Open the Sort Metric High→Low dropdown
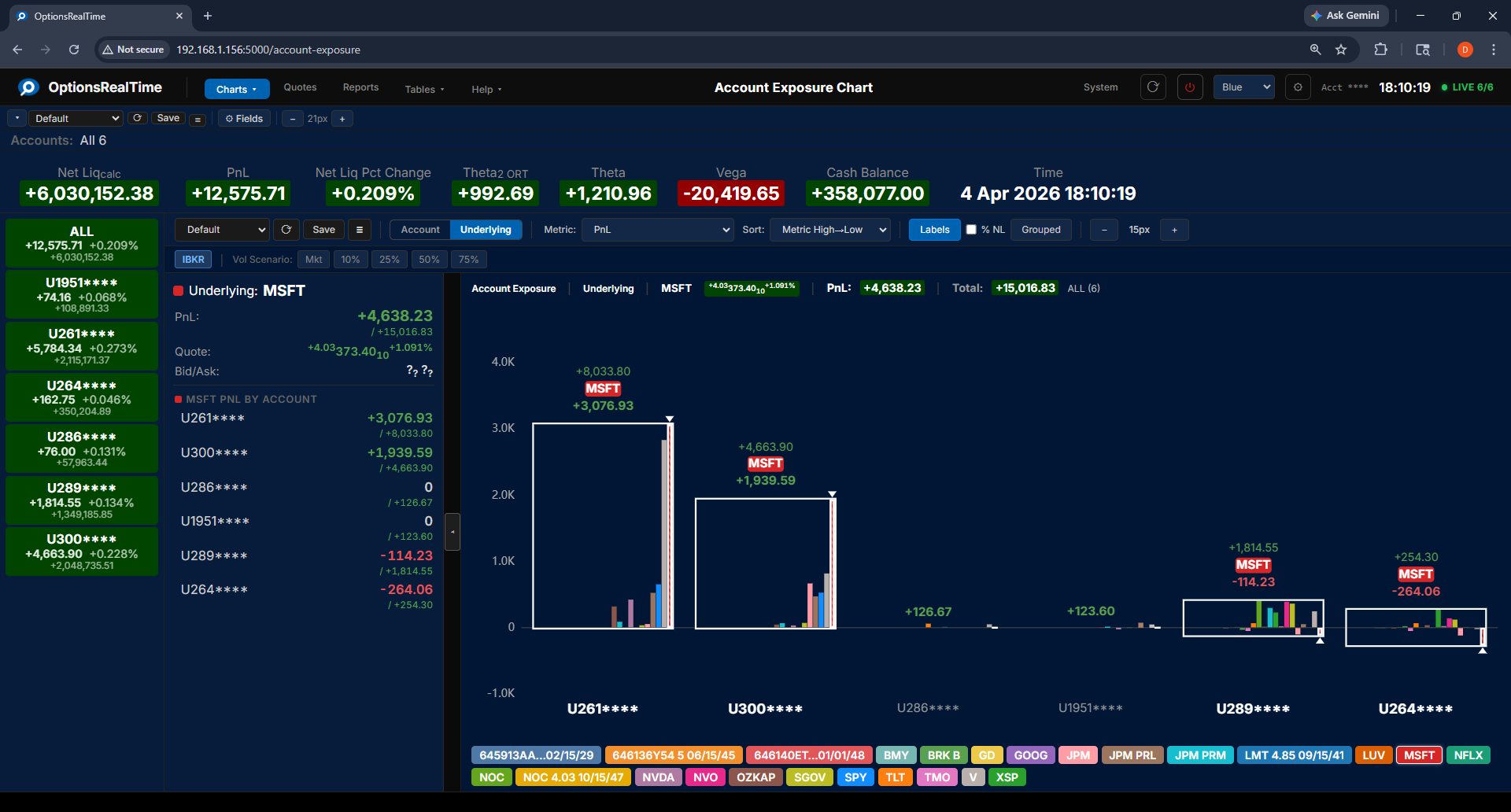Screen dimensions: 1511x812 point(829,229)
